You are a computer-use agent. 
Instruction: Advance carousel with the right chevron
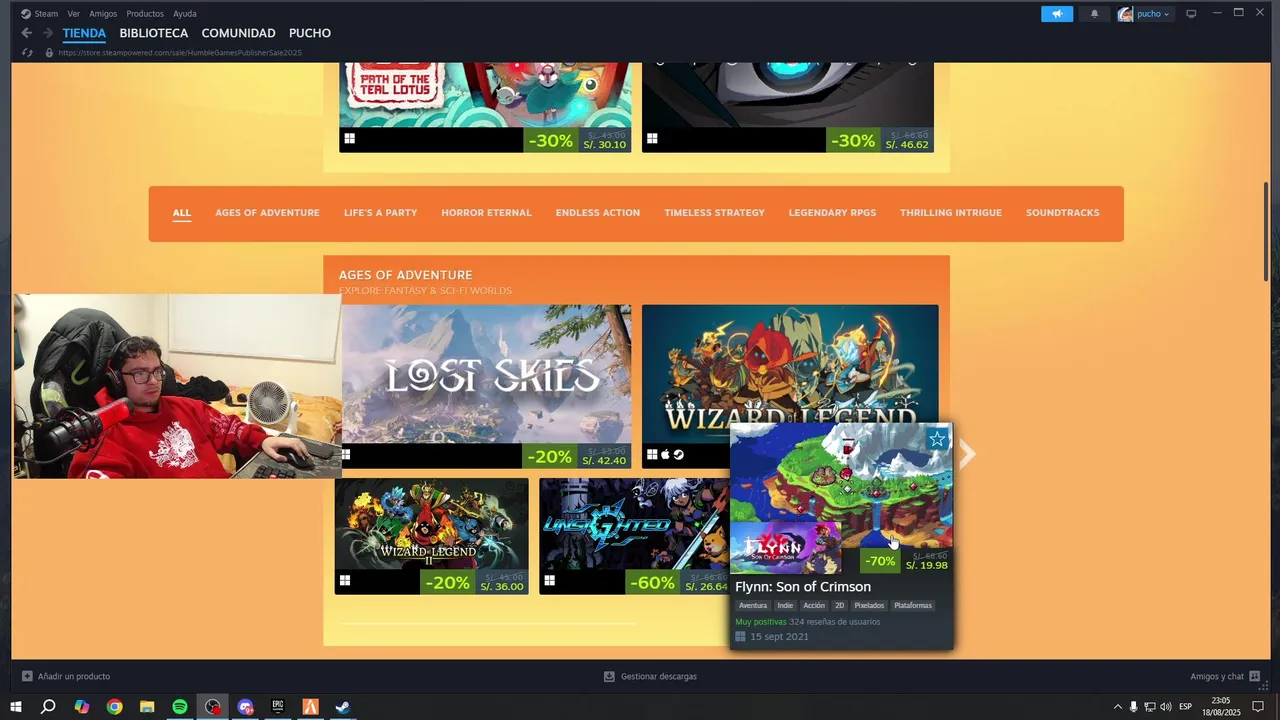tap(967, 455)
